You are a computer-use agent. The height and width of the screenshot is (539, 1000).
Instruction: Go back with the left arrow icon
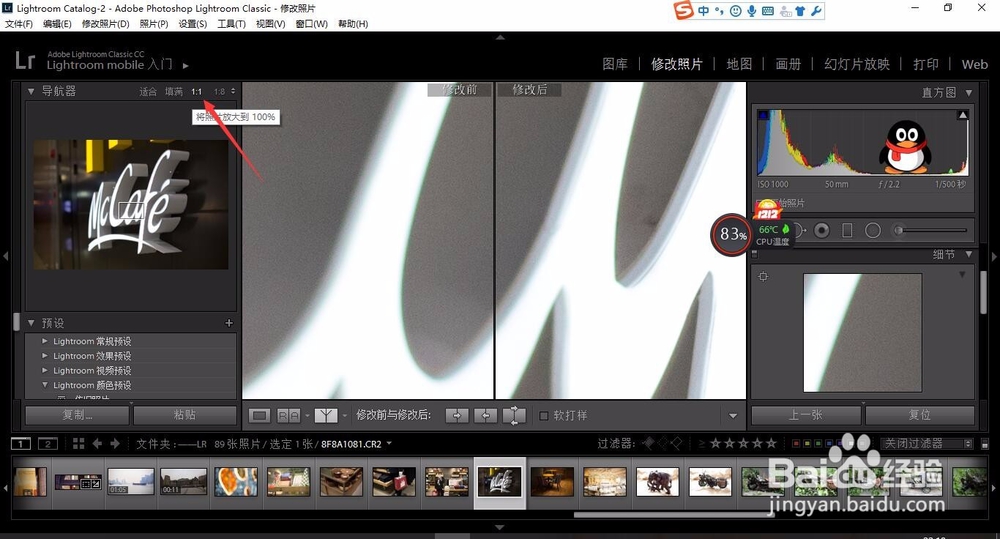click(x=97, y=443)
